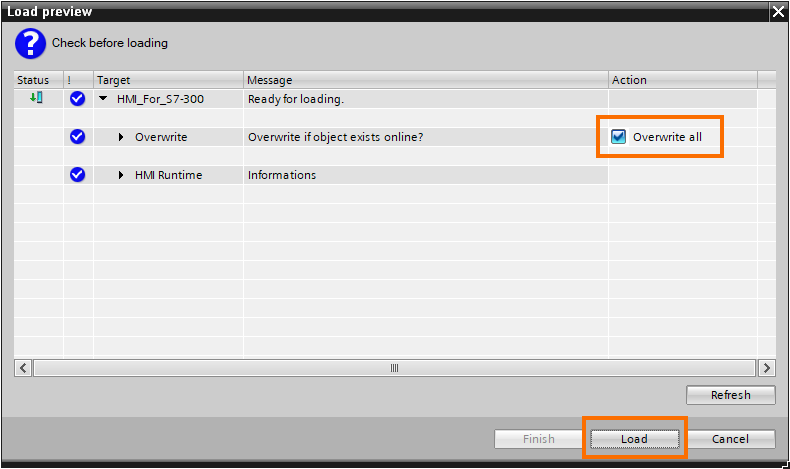
Task: Click the Message column header
Action: click(270, 80)
